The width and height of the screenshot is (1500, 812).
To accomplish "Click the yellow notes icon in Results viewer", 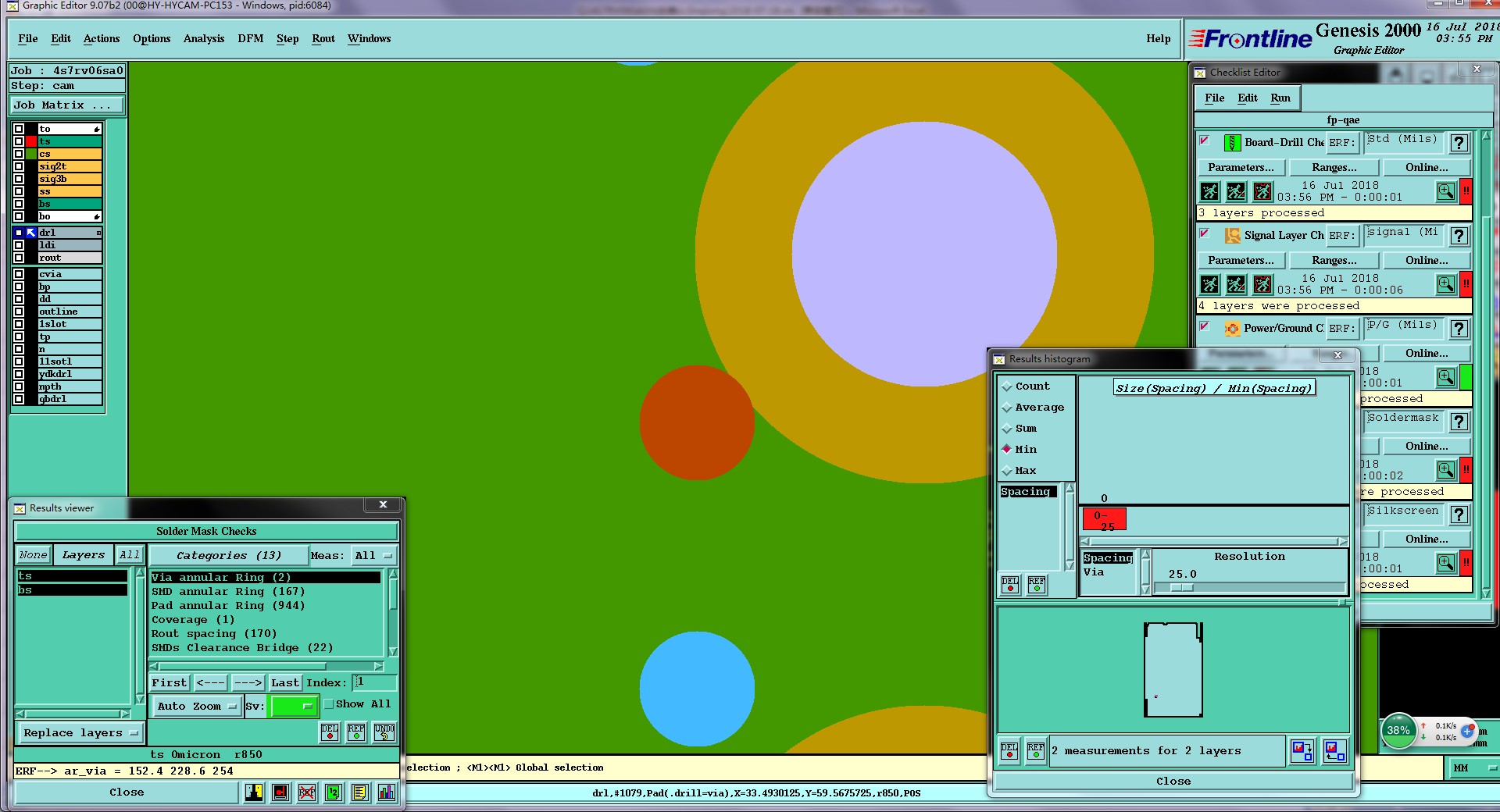I will (360, 792).
